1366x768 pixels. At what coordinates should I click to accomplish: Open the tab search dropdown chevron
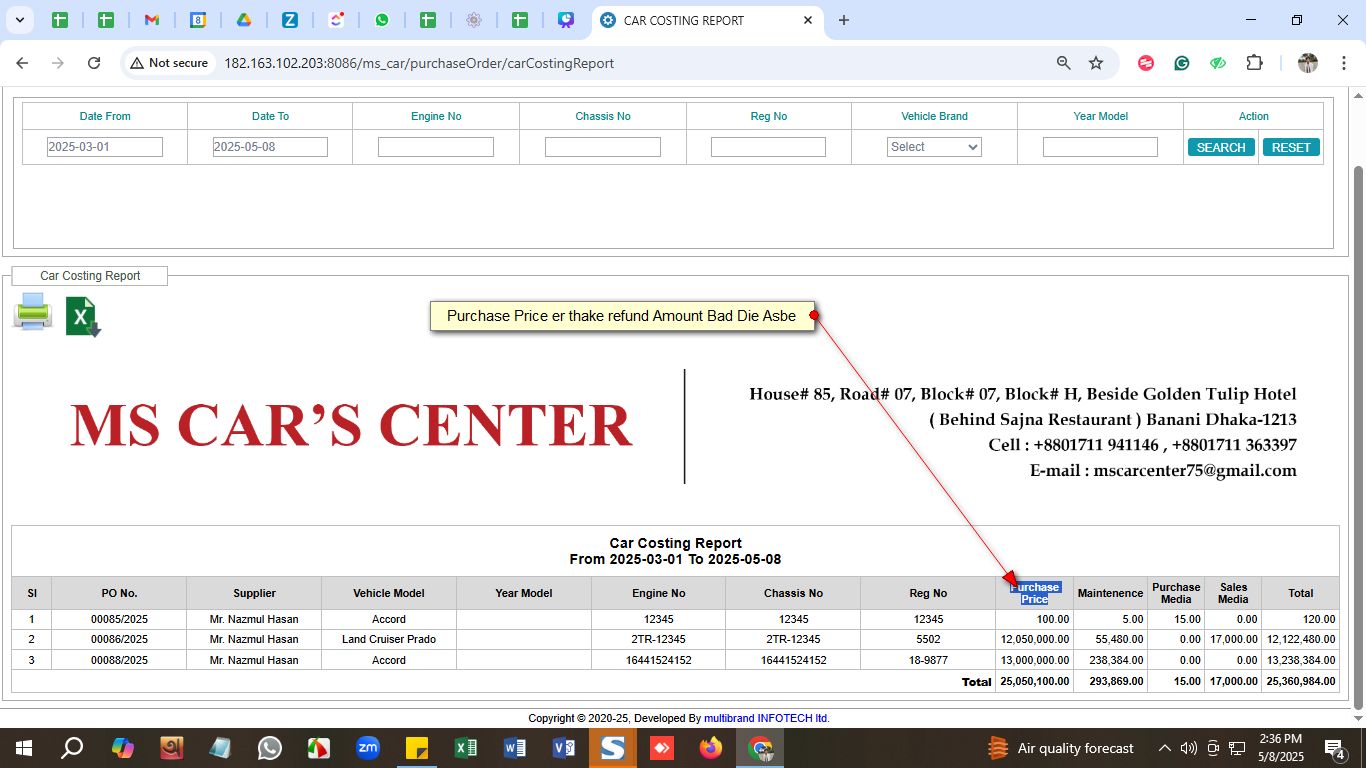20,20
